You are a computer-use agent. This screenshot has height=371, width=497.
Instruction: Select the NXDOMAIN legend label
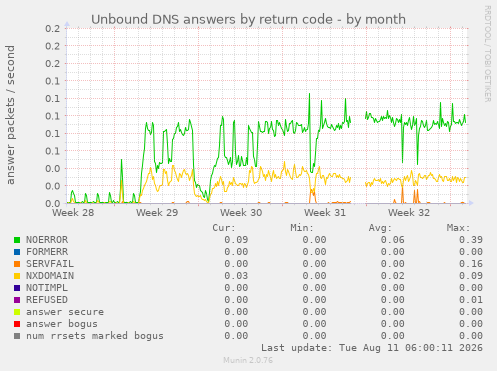click(50, 276)
